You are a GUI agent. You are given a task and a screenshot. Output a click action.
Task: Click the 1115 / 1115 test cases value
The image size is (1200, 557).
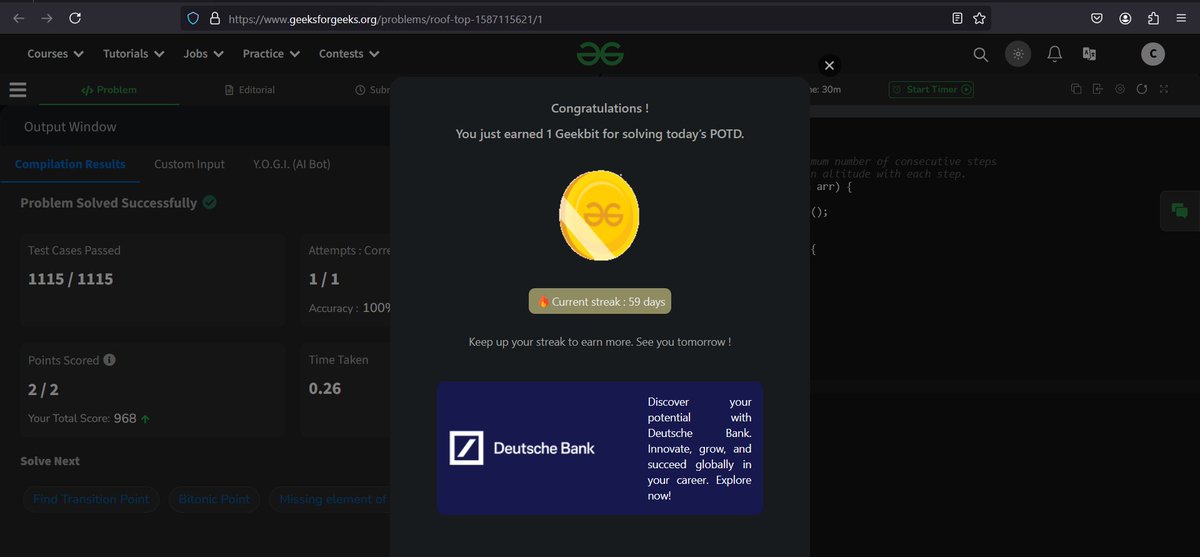[70, 279]
